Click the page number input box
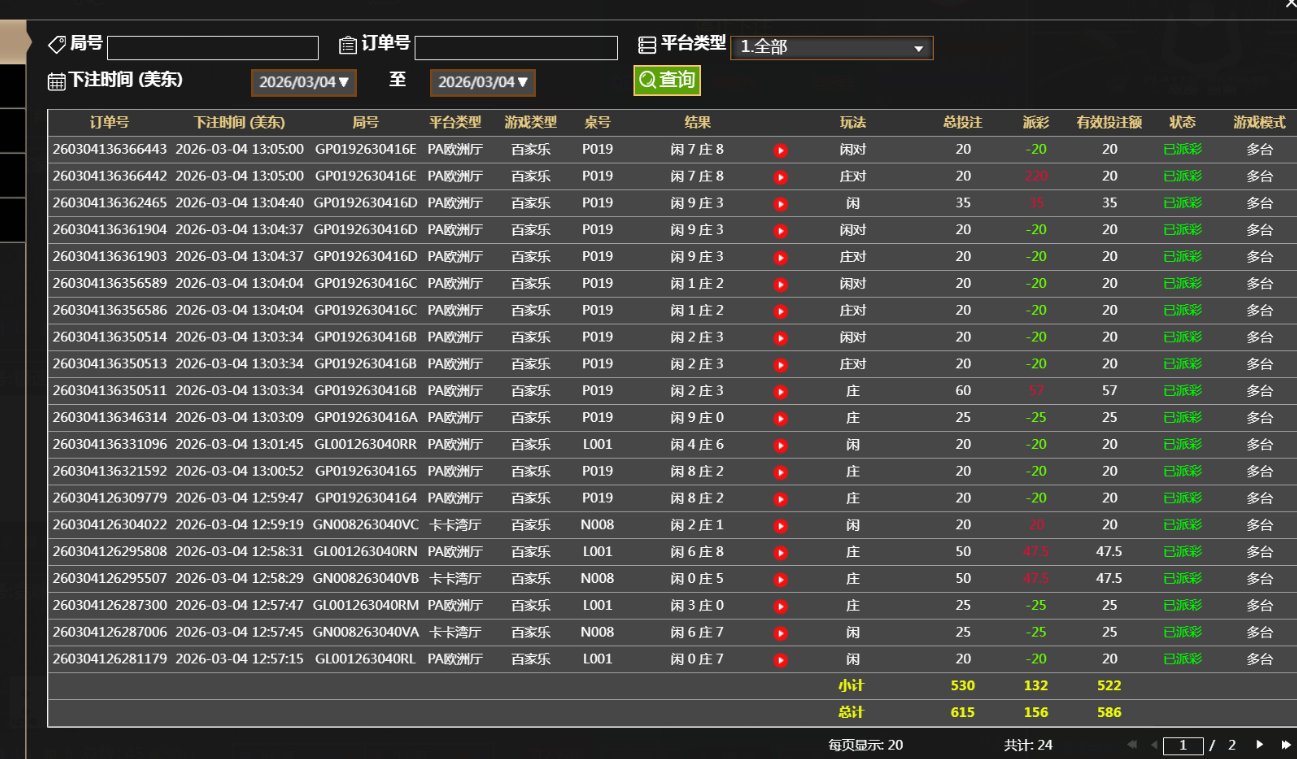Viewport: 1297px width, 759px height. pos(1184,745)
